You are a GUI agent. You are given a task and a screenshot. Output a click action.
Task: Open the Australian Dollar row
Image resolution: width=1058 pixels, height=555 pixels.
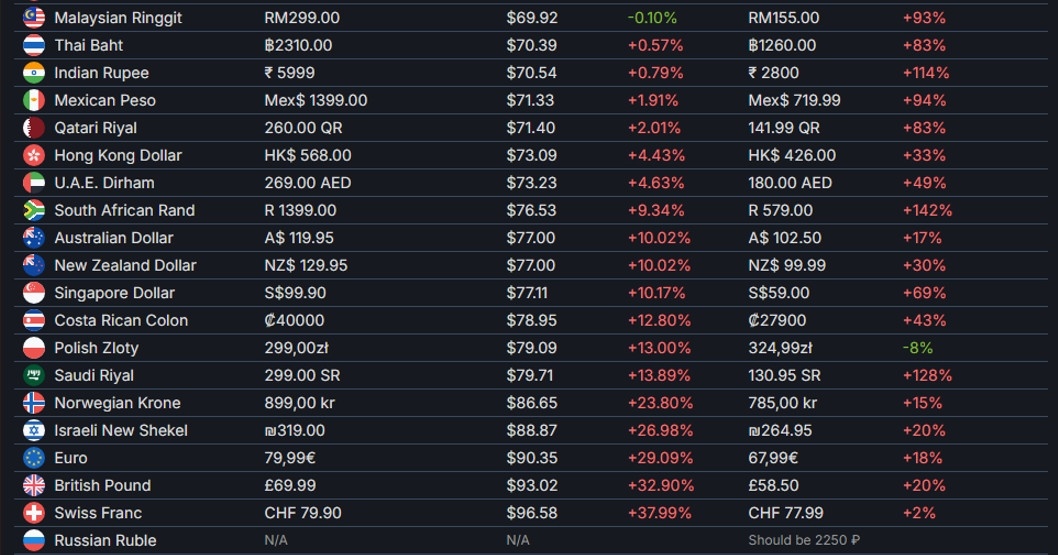click(x=113, y=238)
